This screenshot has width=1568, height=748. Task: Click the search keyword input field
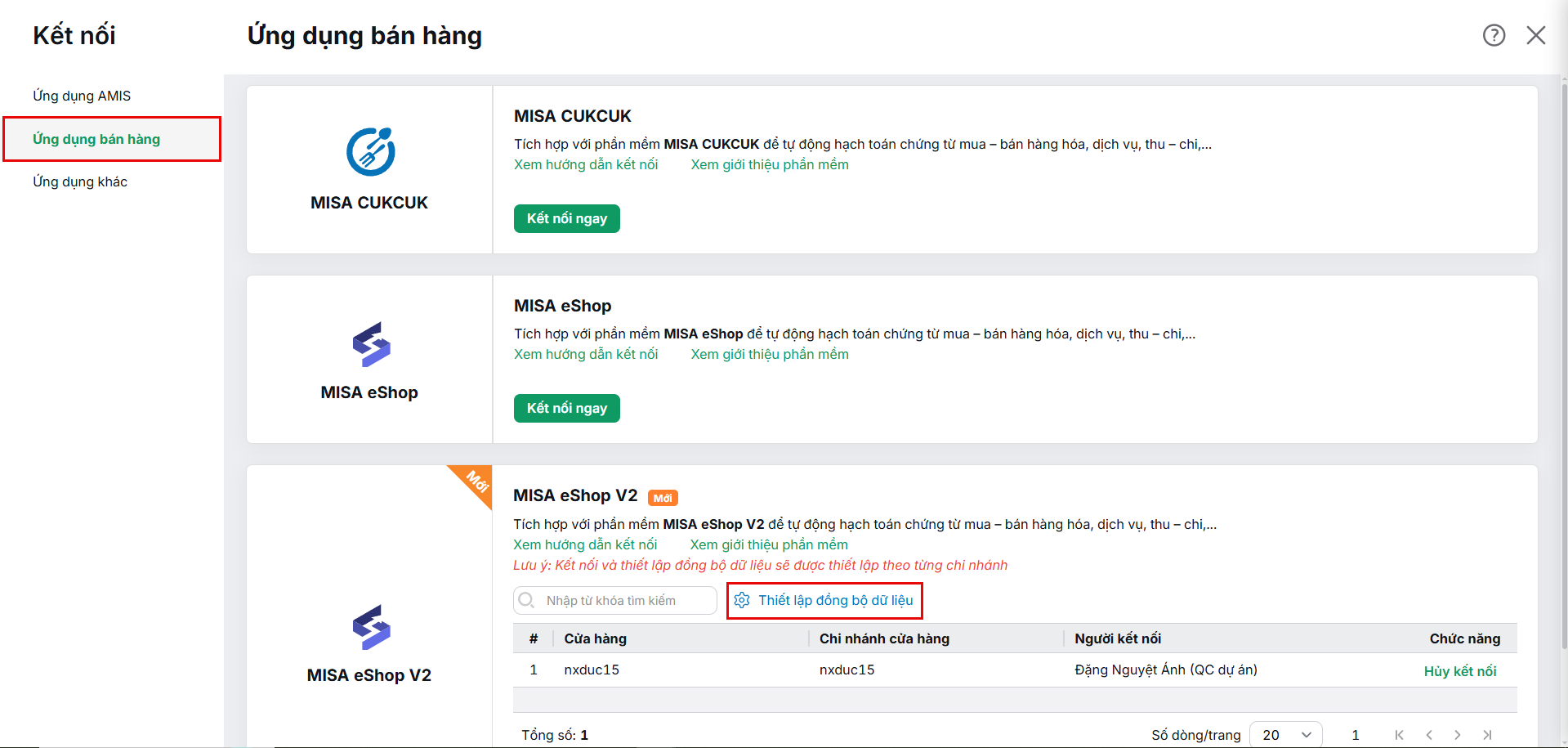tap(615, 600)
